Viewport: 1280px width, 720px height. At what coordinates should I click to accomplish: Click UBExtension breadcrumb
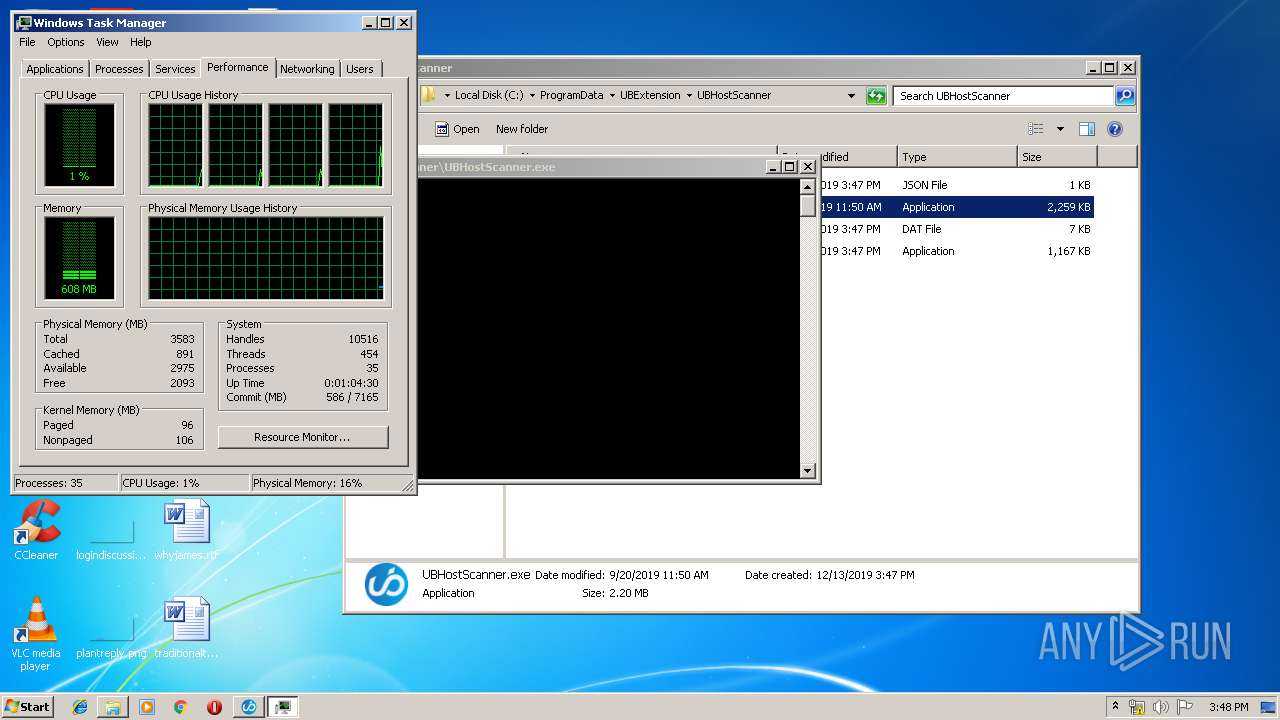(x=650, y=96)
